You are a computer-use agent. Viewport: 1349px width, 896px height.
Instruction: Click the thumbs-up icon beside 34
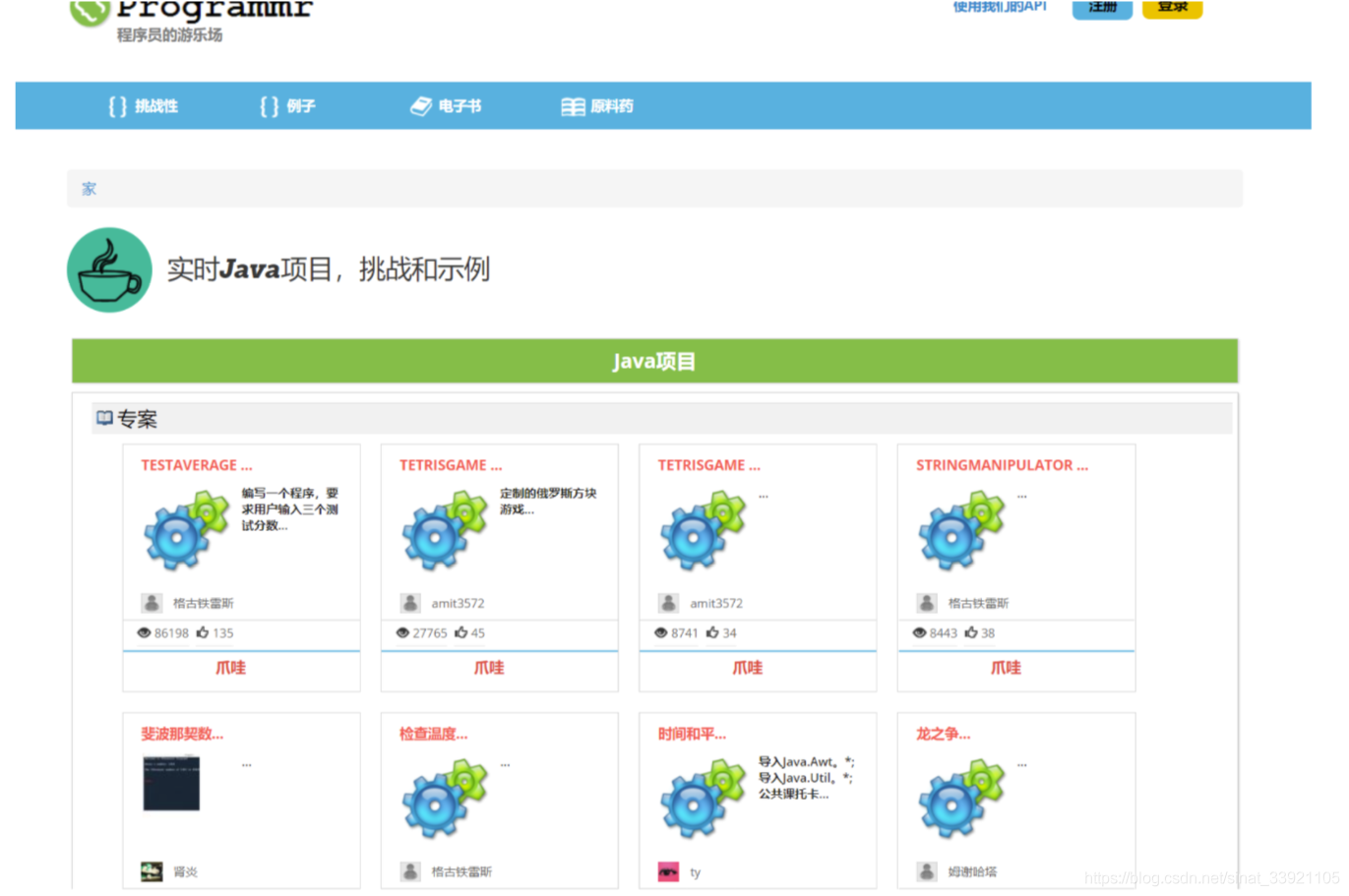pyautogui.click(x=712, y=632)
